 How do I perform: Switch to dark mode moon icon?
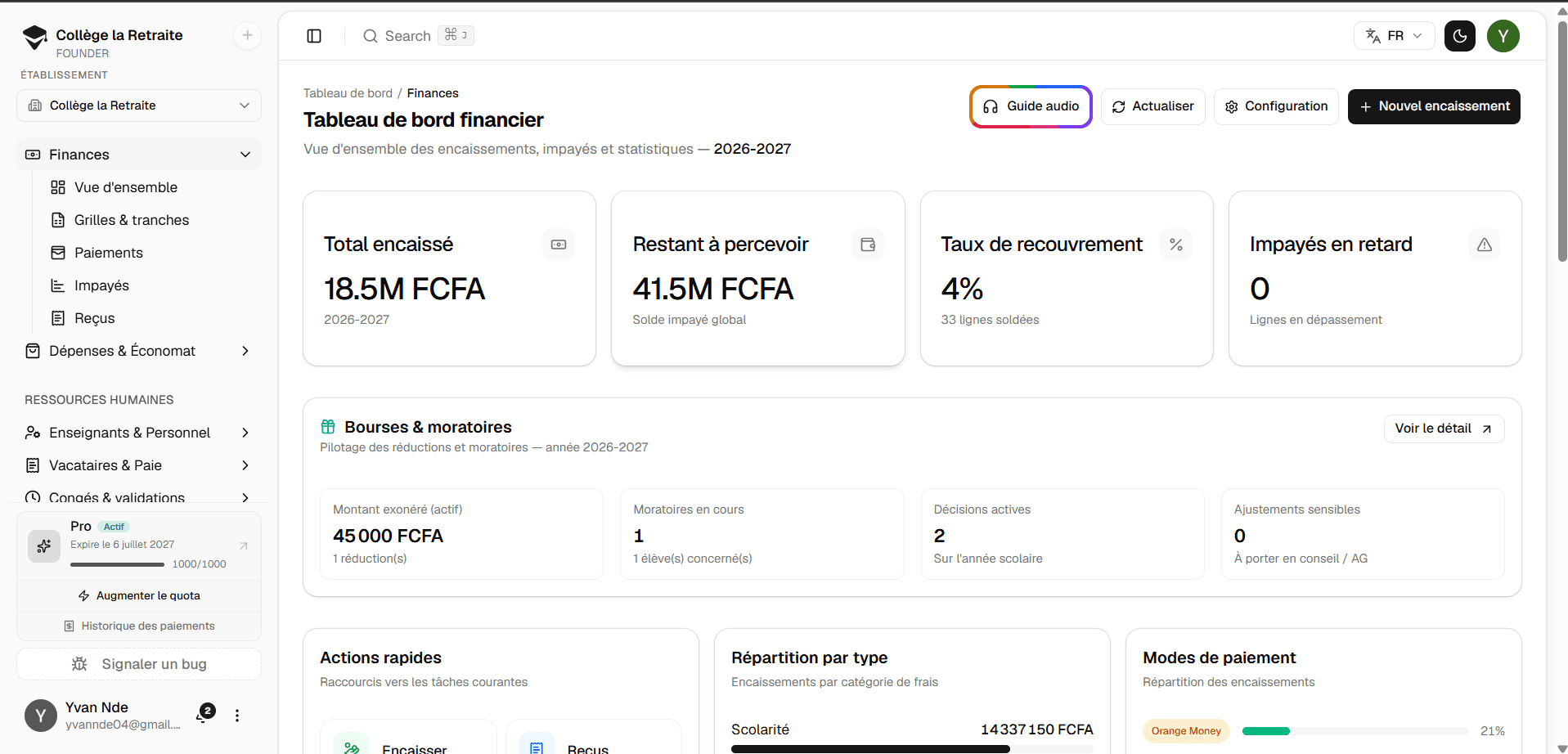[1460, 36]
